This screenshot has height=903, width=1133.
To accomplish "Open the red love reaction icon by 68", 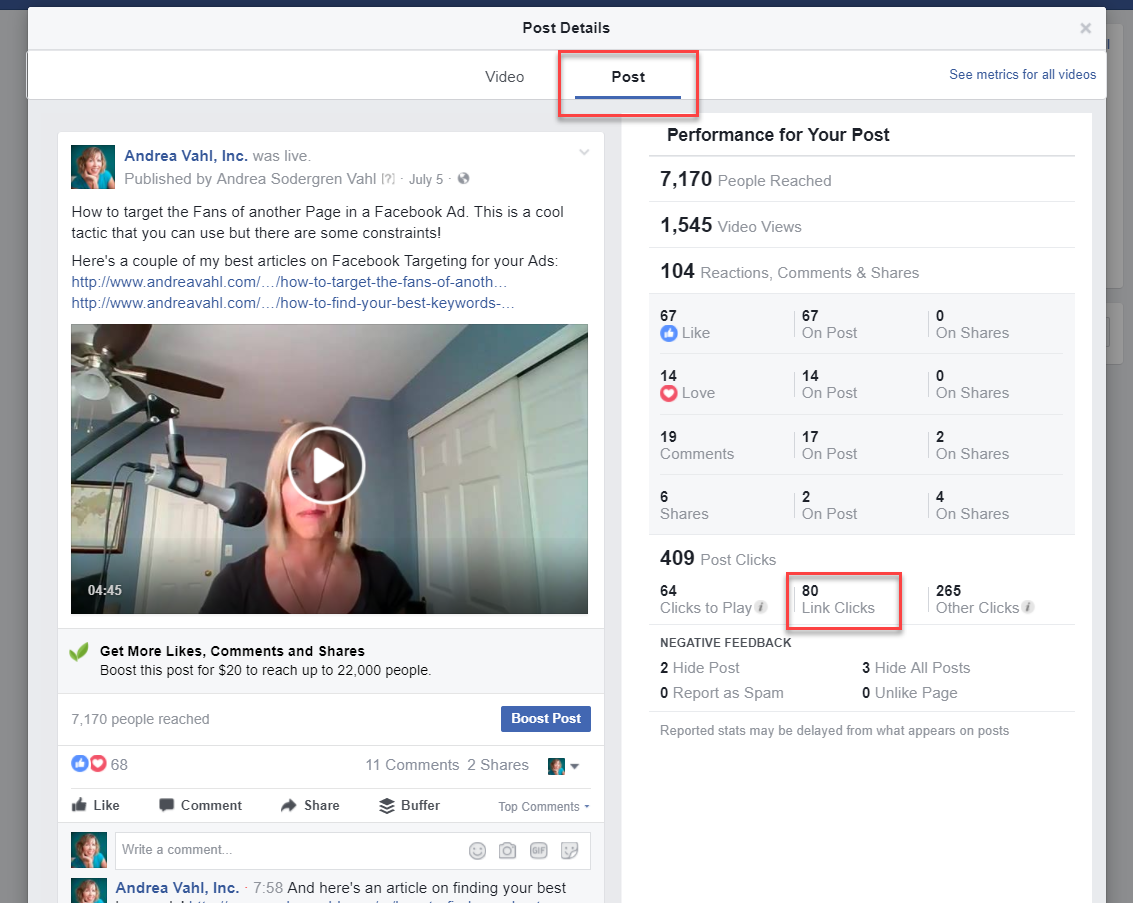I will (98, 764).
